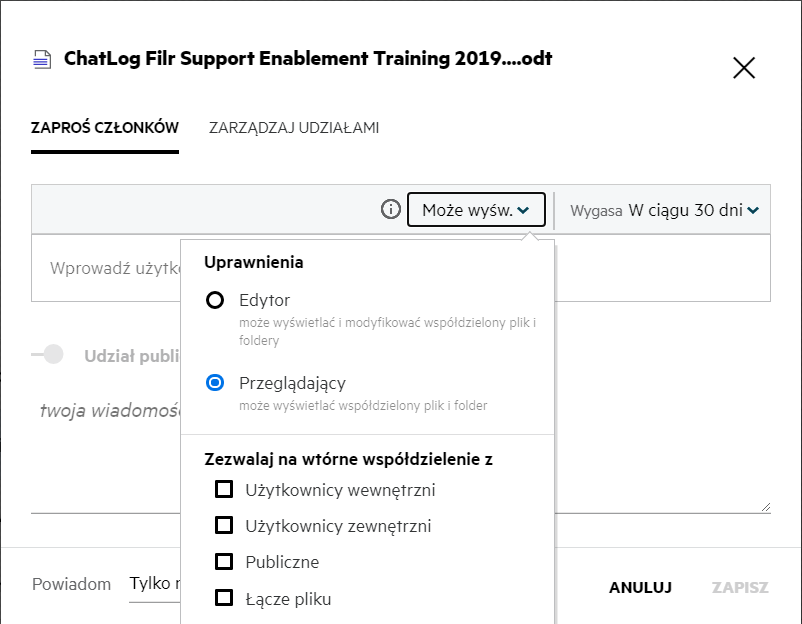This screenshot has height=624, width=802.
Task: Switch to Zarządzaj udziałami tab
Action: [294, 128]
